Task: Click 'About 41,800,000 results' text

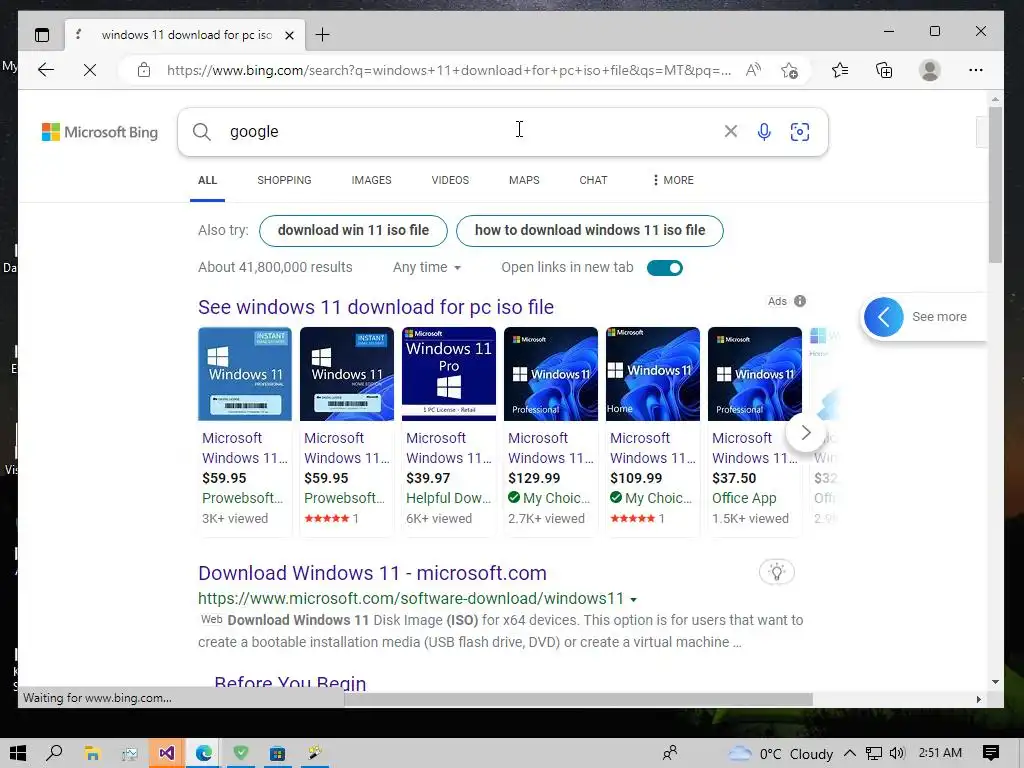Action: coord(275,267)
